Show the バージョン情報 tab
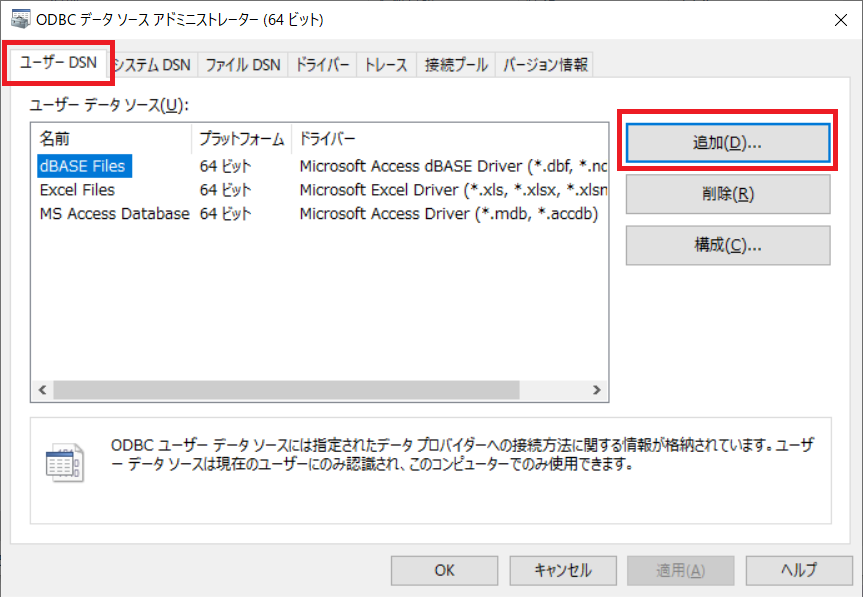The image size is (863, 597). pos(545,65)
